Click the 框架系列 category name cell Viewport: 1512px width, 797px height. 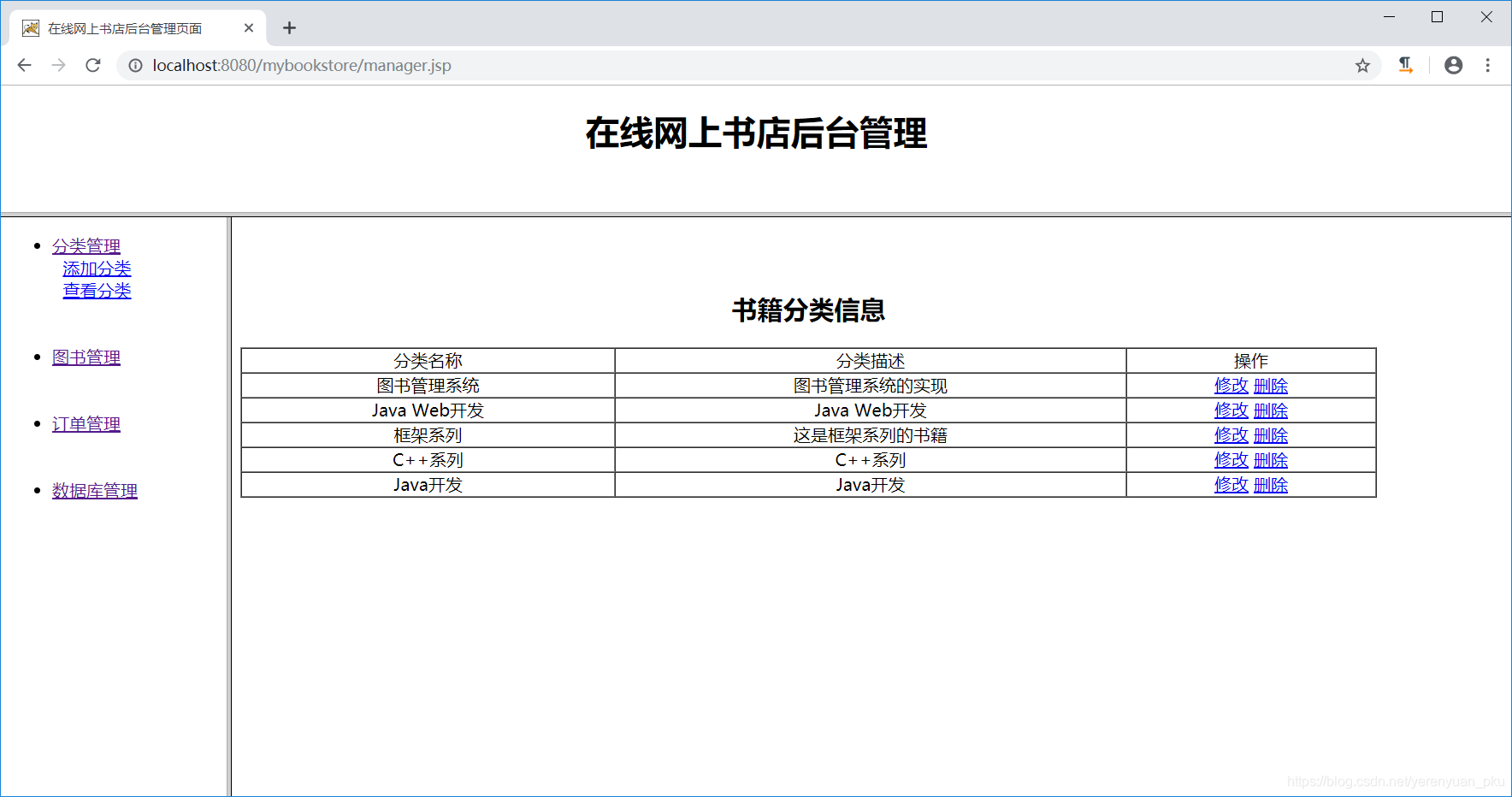click(428, 435)
